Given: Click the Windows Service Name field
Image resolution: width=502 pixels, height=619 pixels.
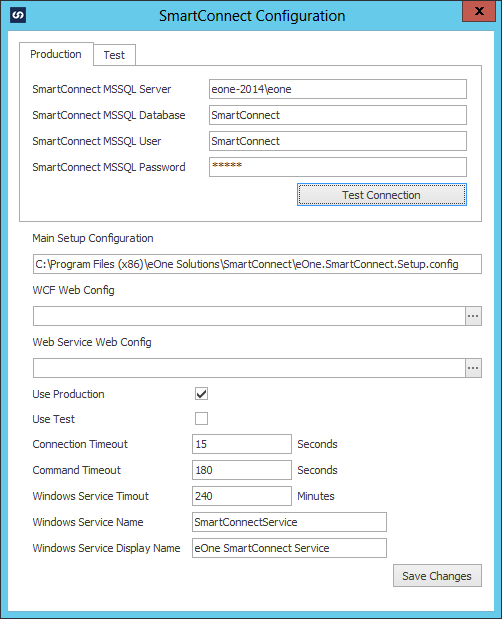Looking at the screenshot, I should point(289,522).
